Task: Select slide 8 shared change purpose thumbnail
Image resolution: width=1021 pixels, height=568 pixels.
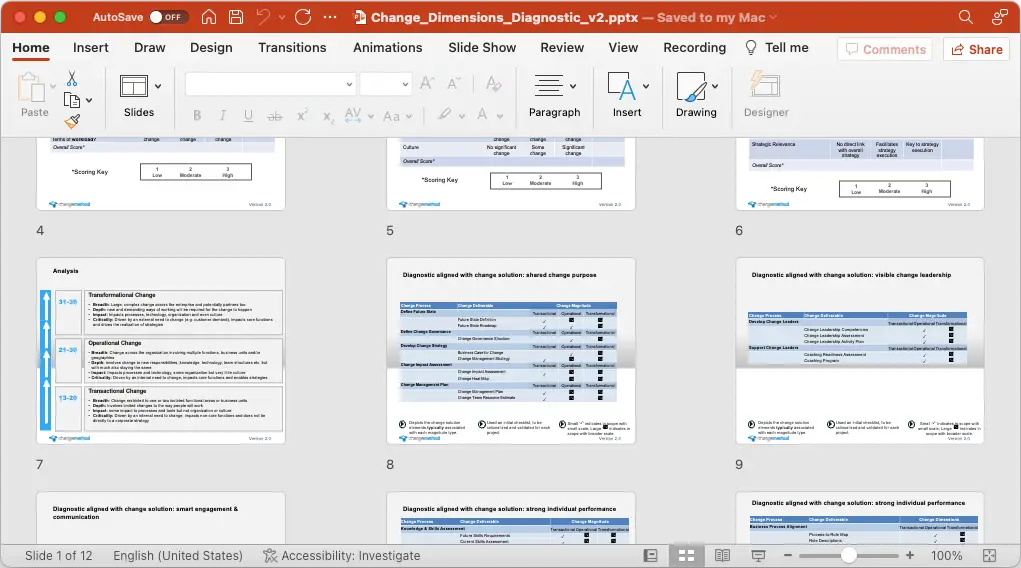Action: tap(510, 351)
